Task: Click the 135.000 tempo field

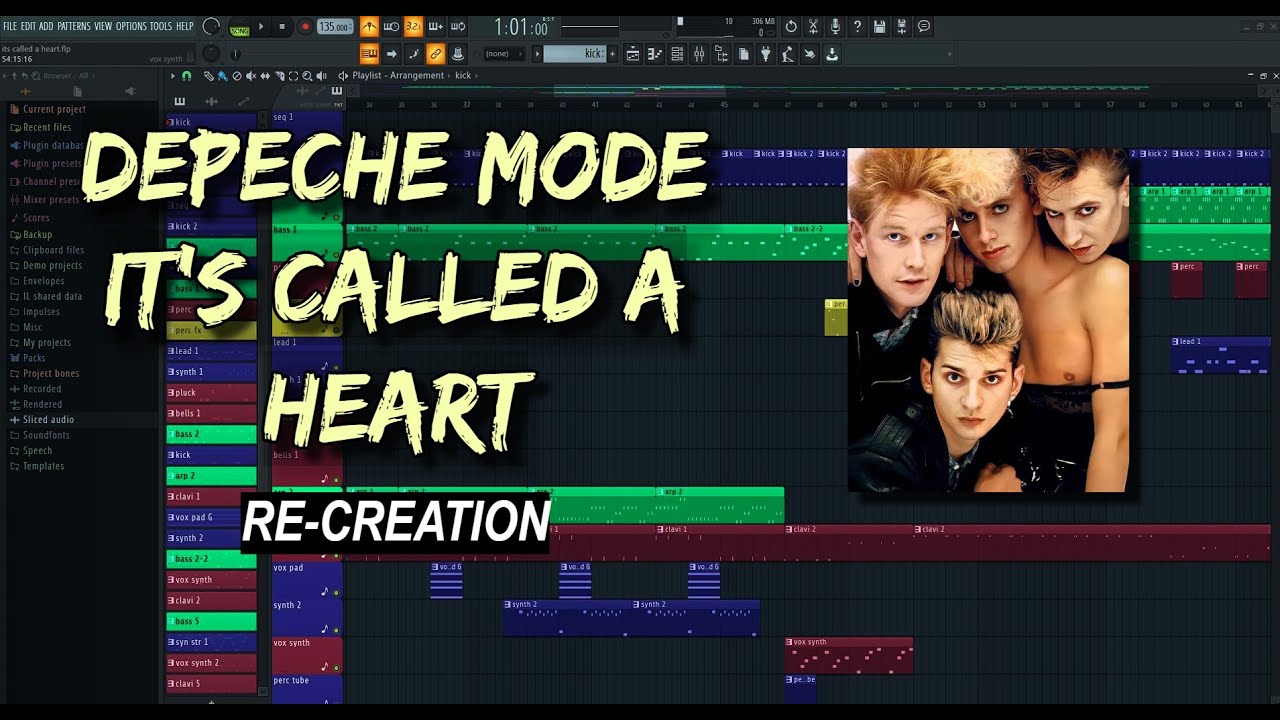Action: pyautogui.click(x=335, y=27)
